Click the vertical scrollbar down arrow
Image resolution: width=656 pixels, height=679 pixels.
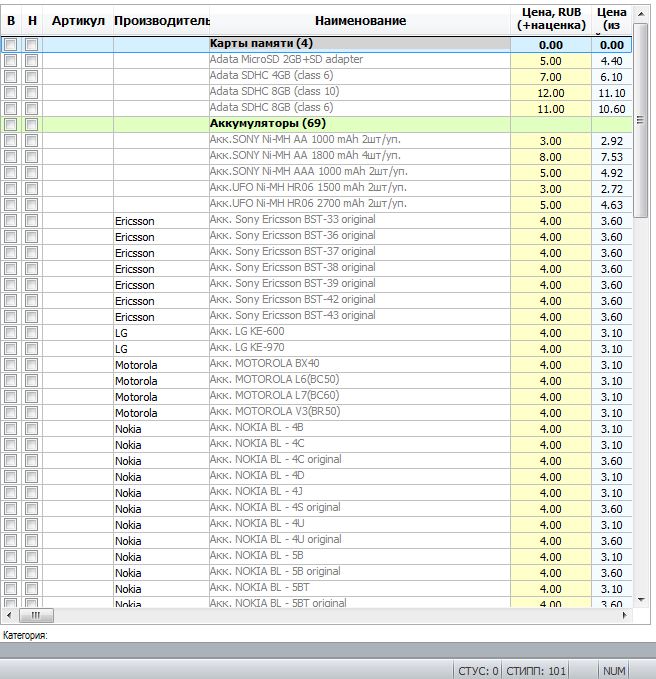(641, 600)
